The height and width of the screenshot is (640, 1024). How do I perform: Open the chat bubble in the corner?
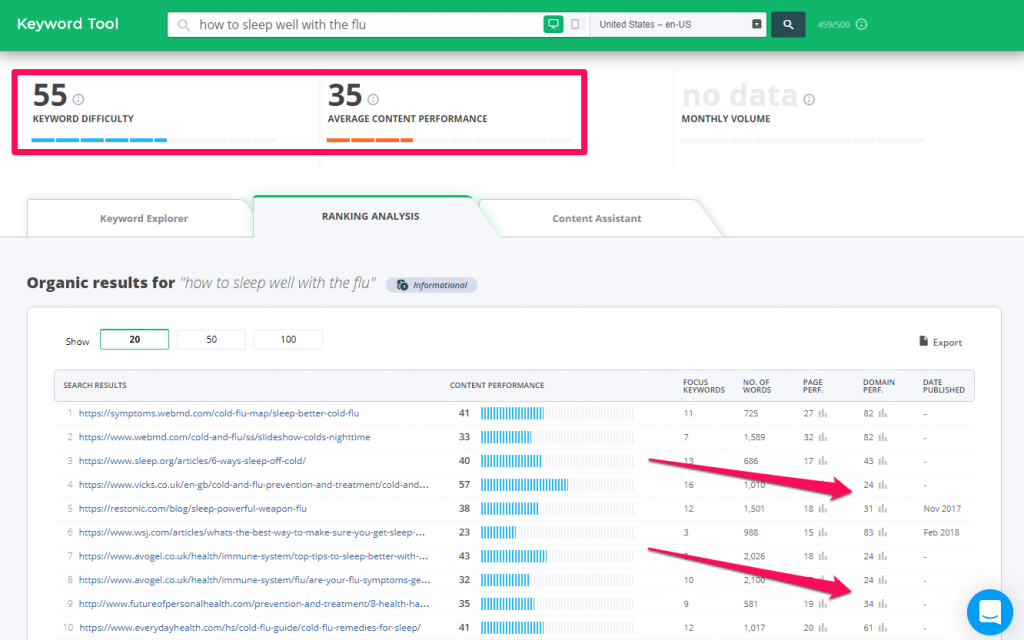tap(990, 612)
